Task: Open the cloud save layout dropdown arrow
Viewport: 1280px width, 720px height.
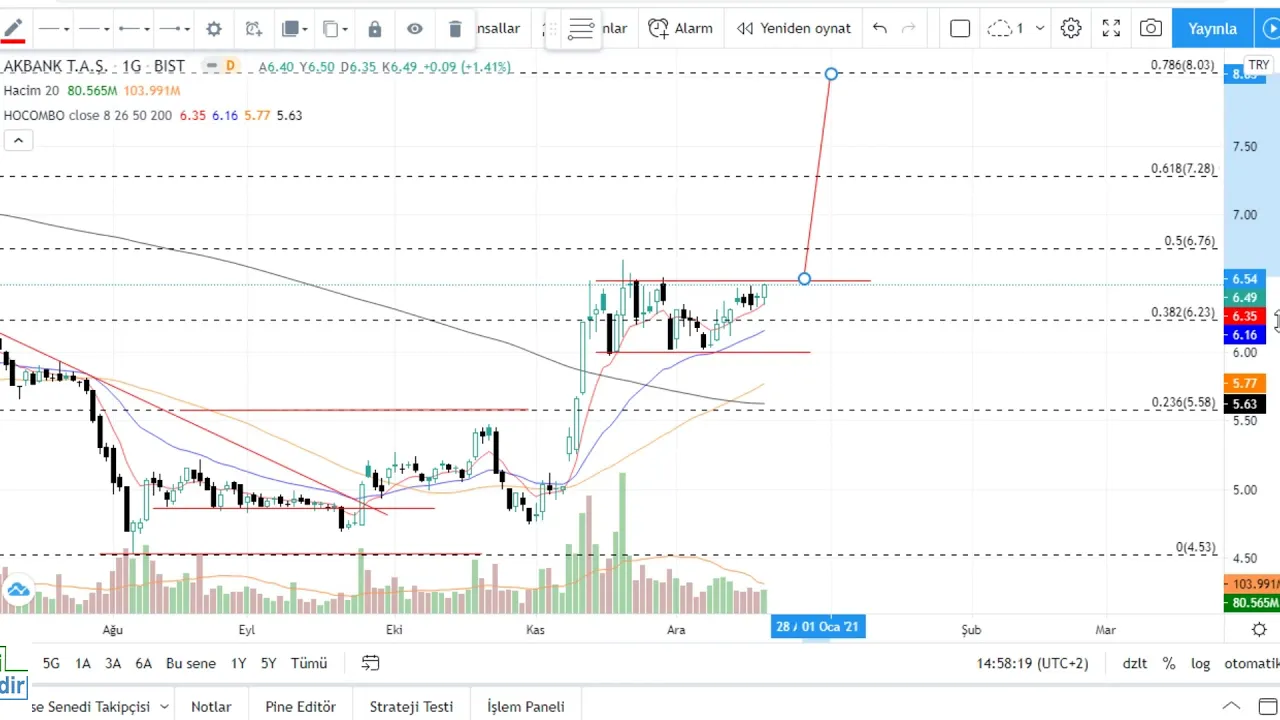Action: [x=1040, y=28]
